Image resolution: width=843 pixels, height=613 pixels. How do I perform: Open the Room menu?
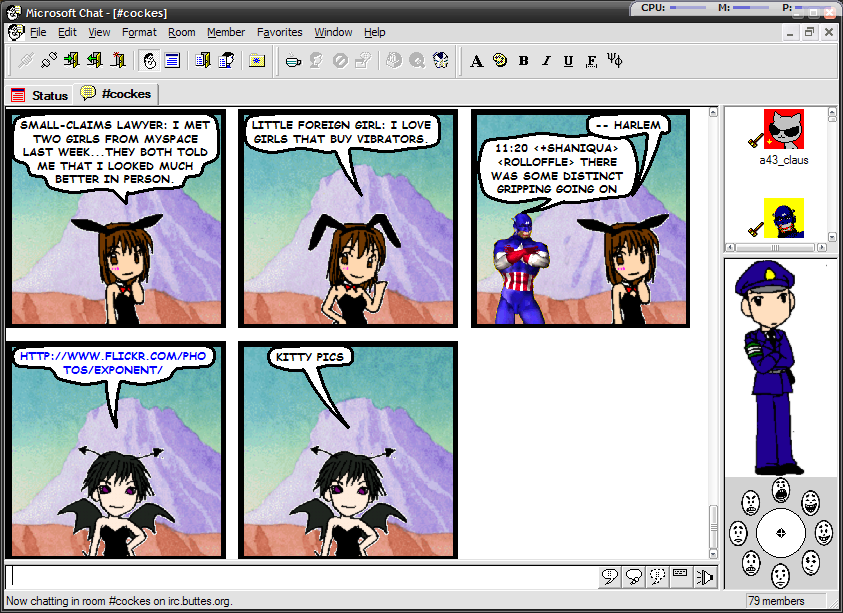[x=182, y=32]
